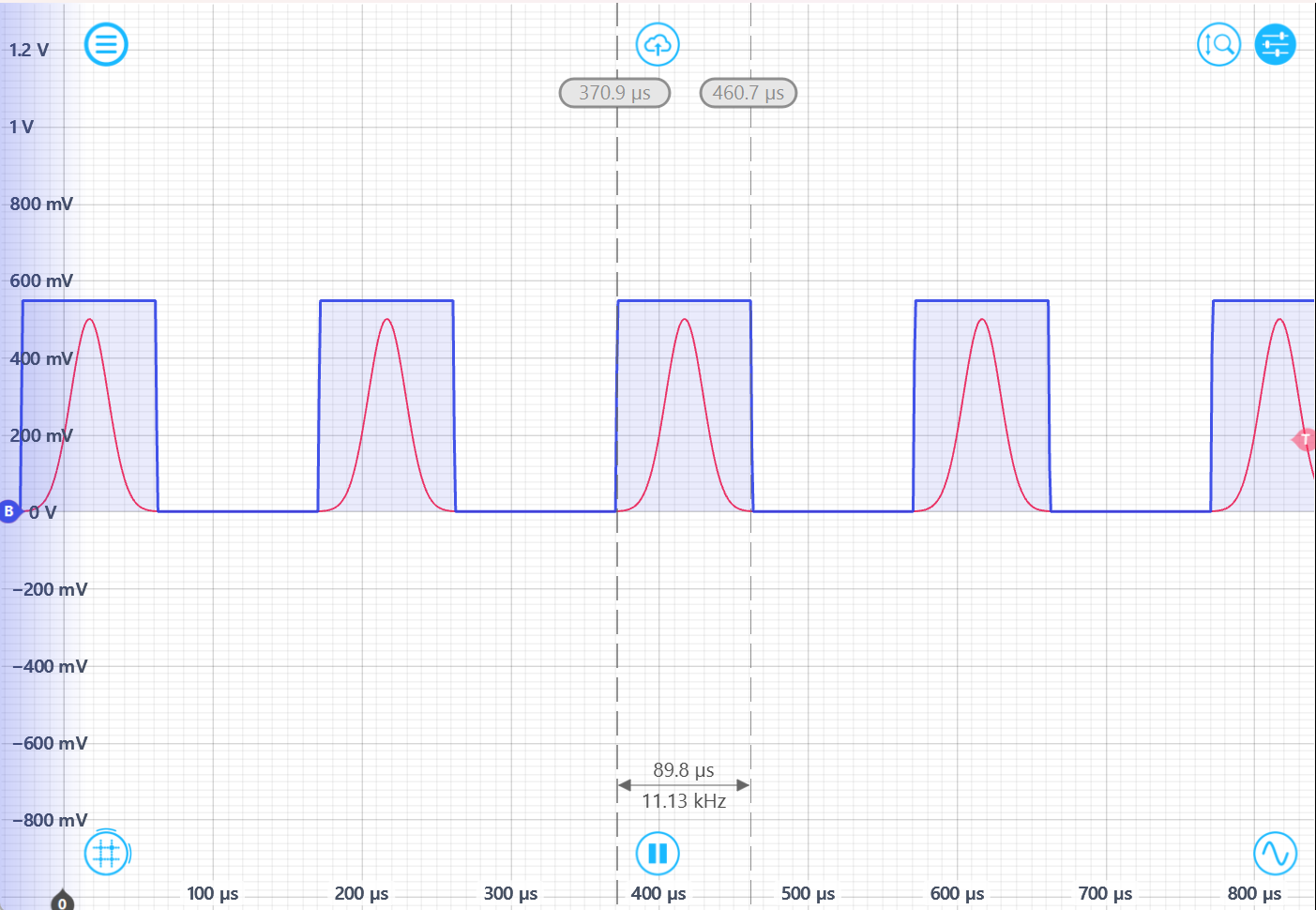Viewport: 1316px width, 910px height.
Task: Click the 200 µs time axis label
Action: click(361, 893)
